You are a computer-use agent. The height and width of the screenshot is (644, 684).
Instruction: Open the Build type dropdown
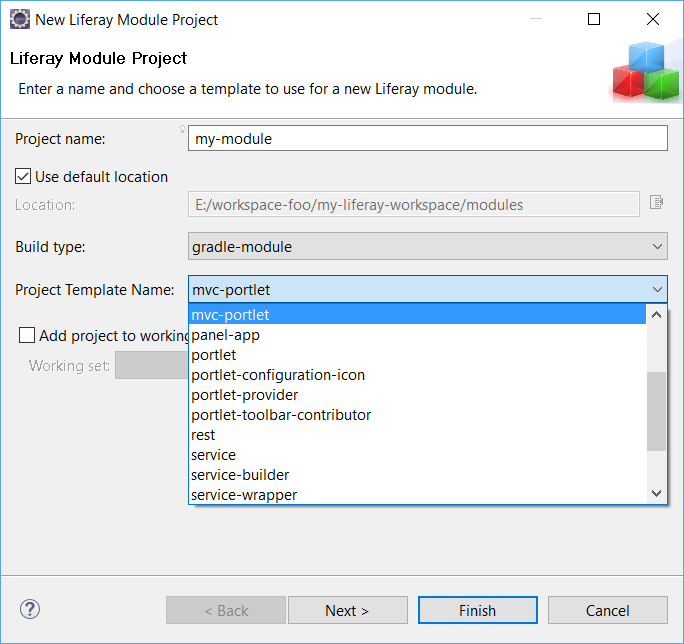tap(428, 247)
